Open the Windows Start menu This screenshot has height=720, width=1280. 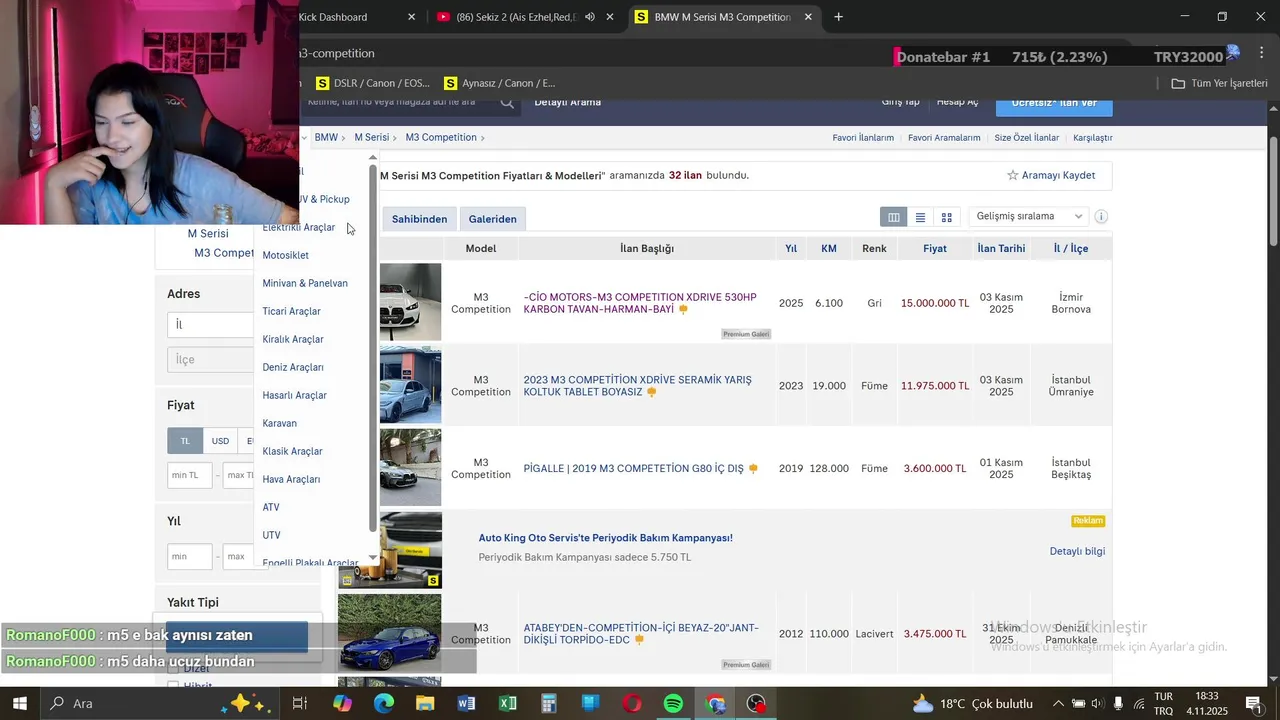pos(19,704)
